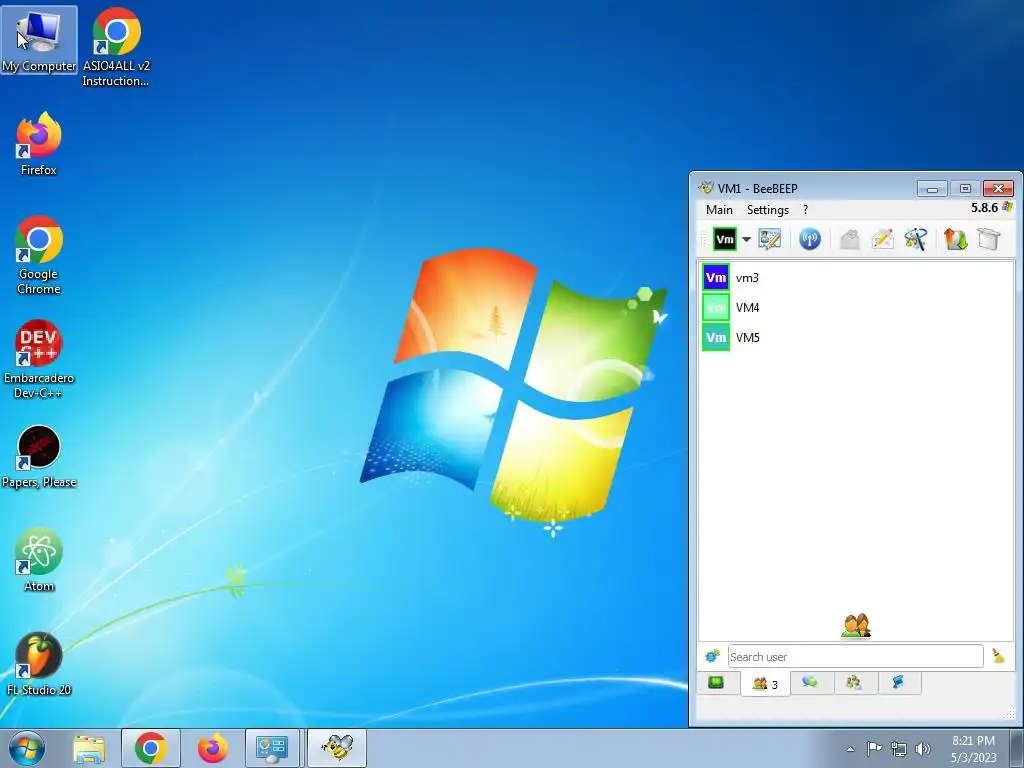This screenshot has height=768, width=1024.
Task: Open the edit profile icon in BeeBEEP toolbar
Action: click(x=769, y=239)
